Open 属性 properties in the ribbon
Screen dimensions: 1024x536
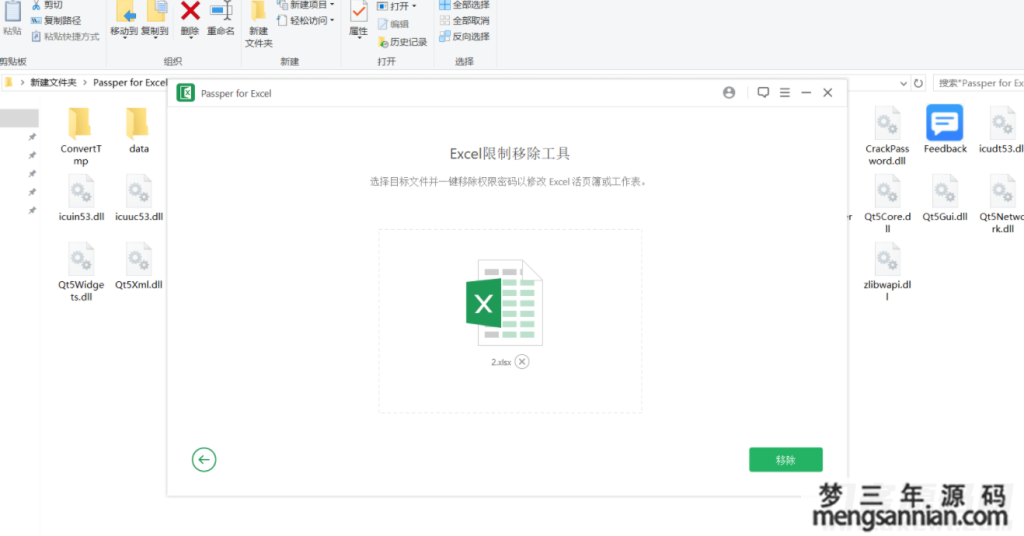tap(358, 18)
